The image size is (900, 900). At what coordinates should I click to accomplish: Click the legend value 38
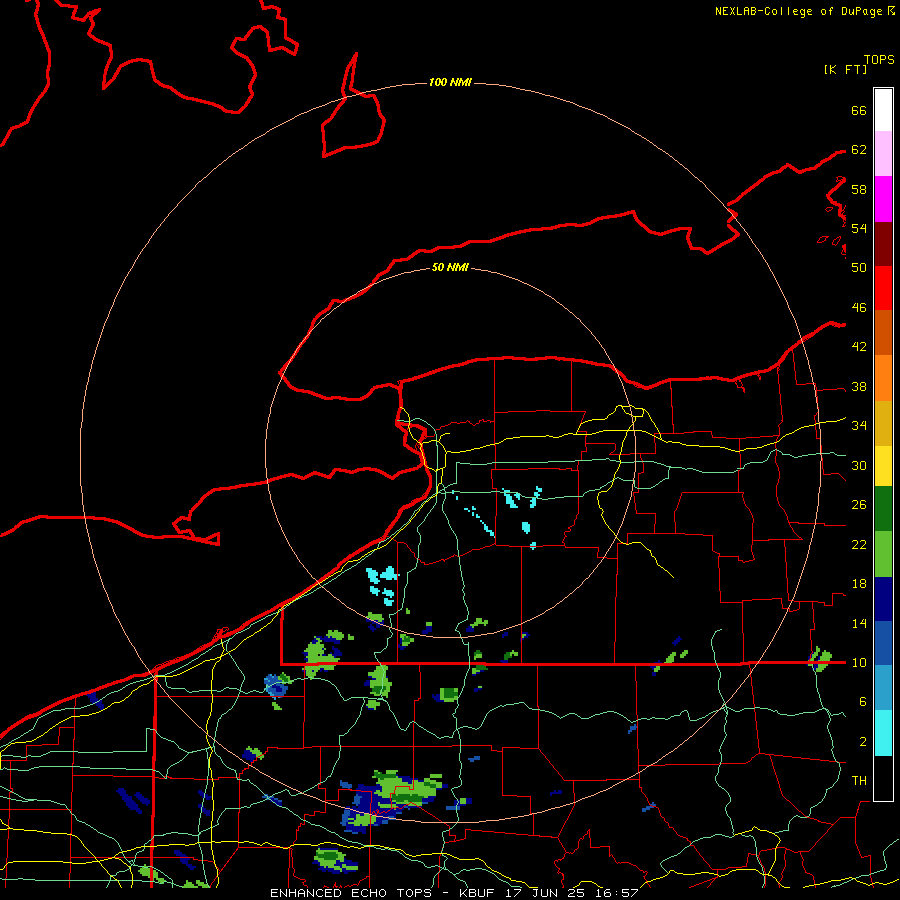[859, 386]
